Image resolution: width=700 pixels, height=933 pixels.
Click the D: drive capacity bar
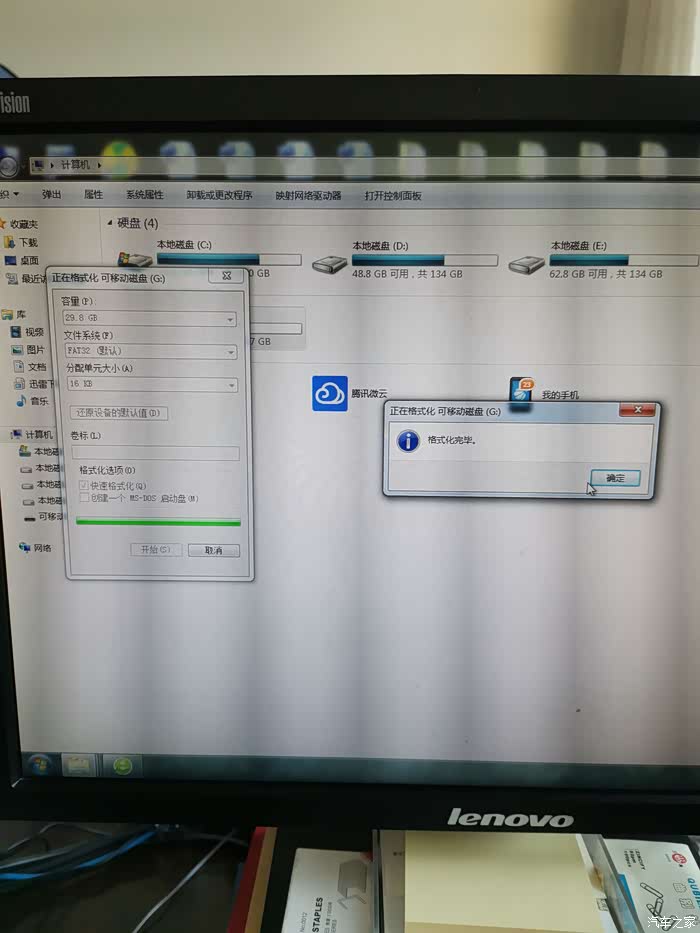click(424, 260)
